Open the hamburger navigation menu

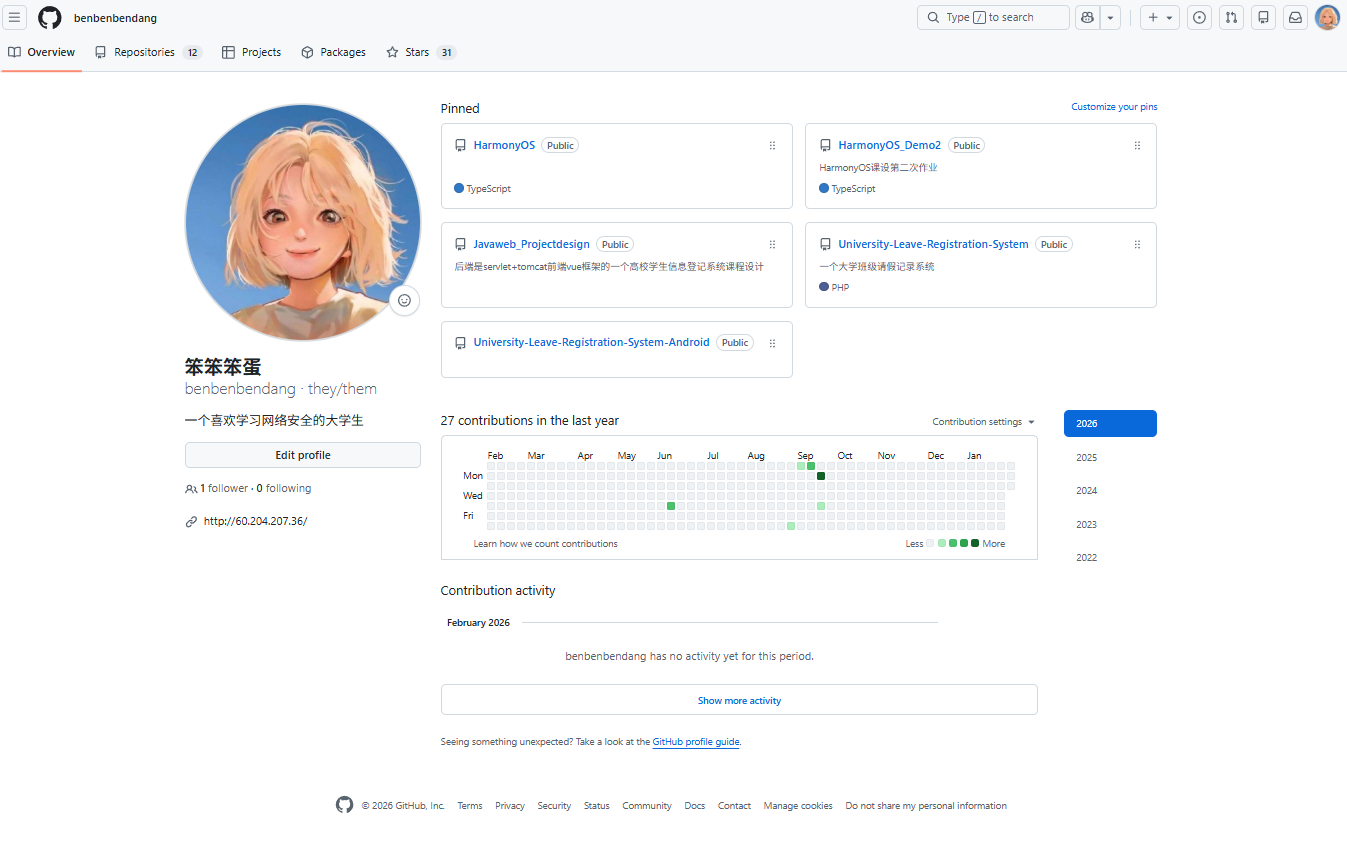[14, 17]
